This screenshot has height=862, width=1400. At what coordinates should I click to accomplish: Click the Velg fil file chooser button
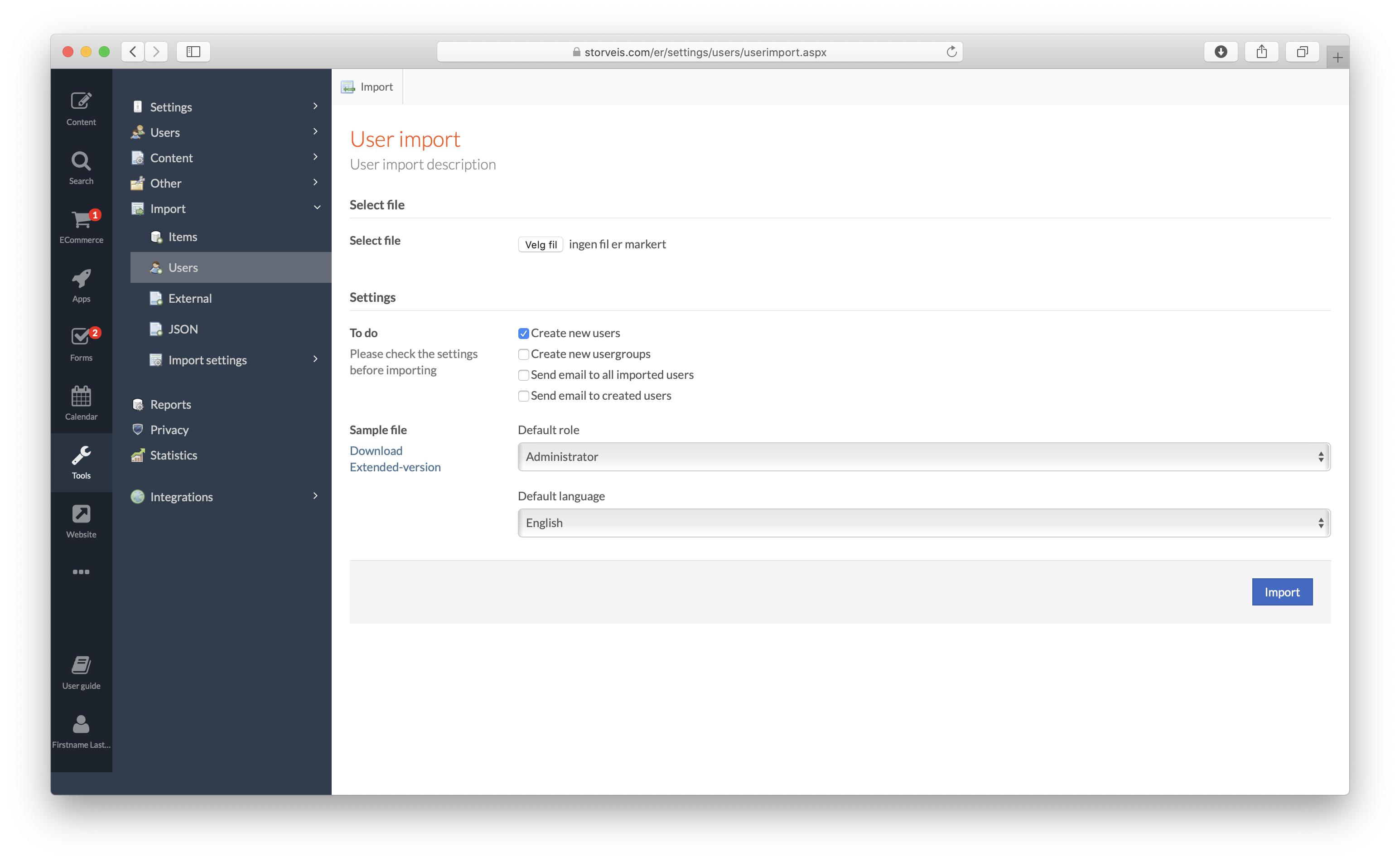click(540, 245)
